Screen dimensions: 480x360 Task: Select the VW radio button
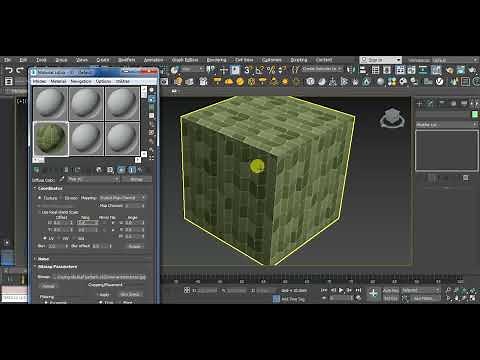(x=59, y=238)
